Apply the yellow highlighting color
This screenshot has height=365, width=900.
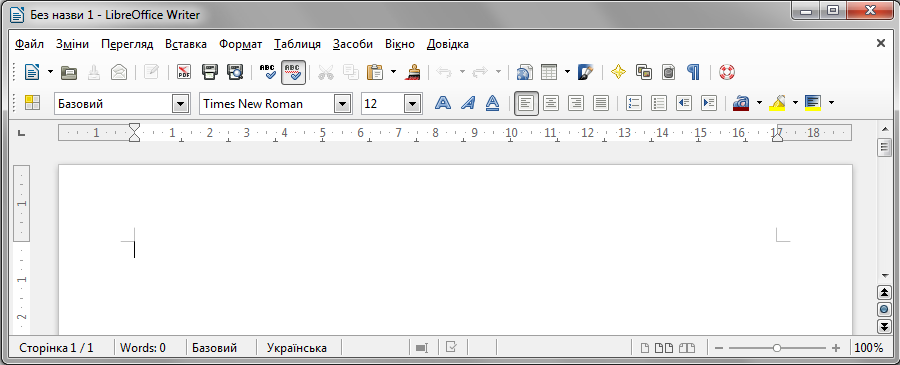pos(777,103)
